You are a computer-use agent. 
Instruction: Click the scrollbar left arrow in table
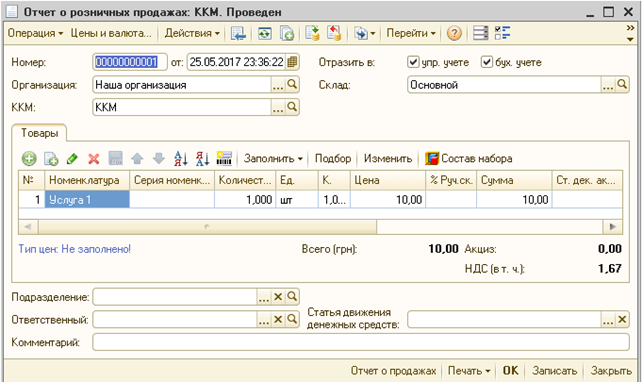click(28, 227)
